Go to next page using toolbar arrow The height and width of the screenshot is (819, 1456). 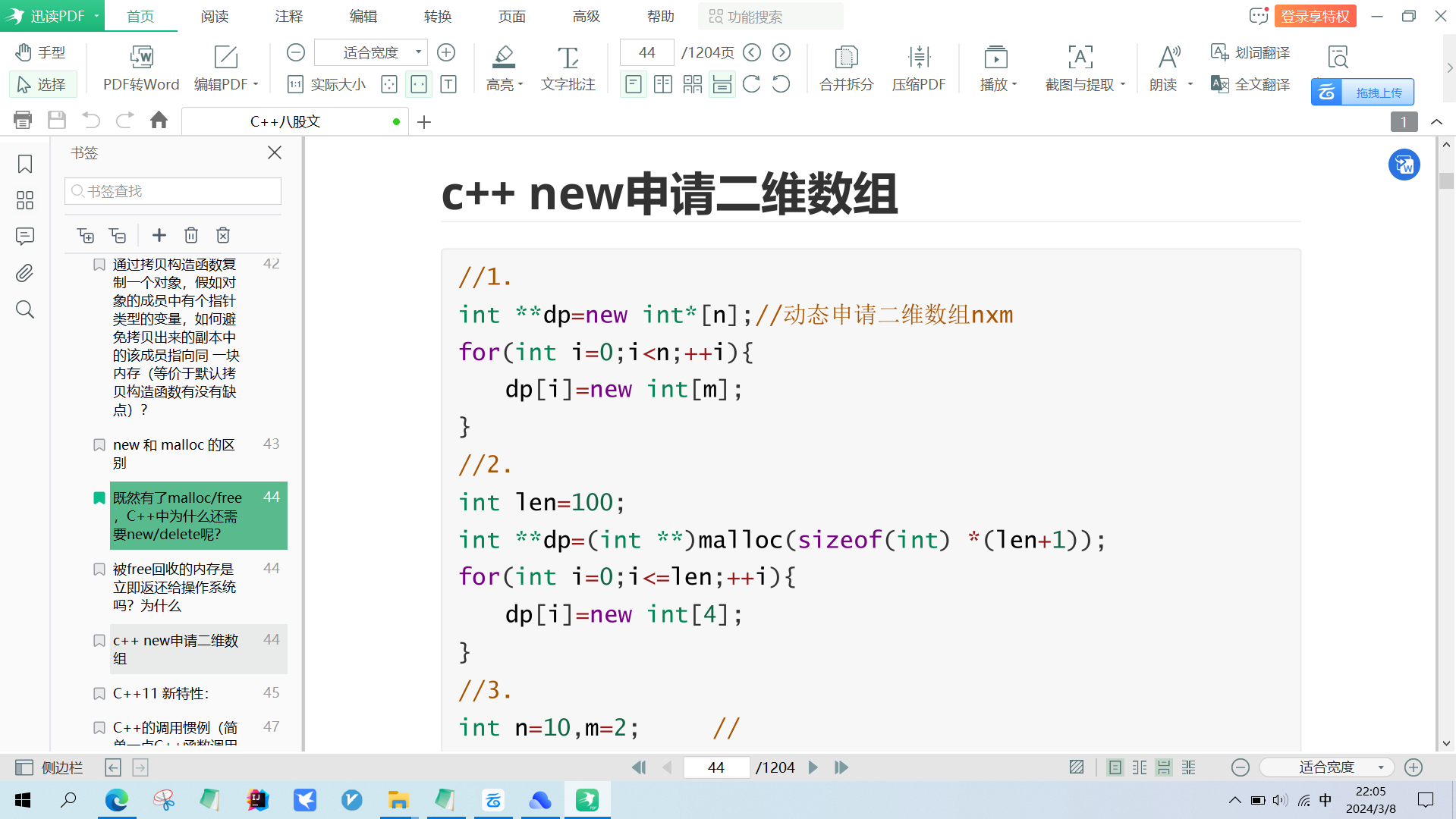tap(781, 52)
